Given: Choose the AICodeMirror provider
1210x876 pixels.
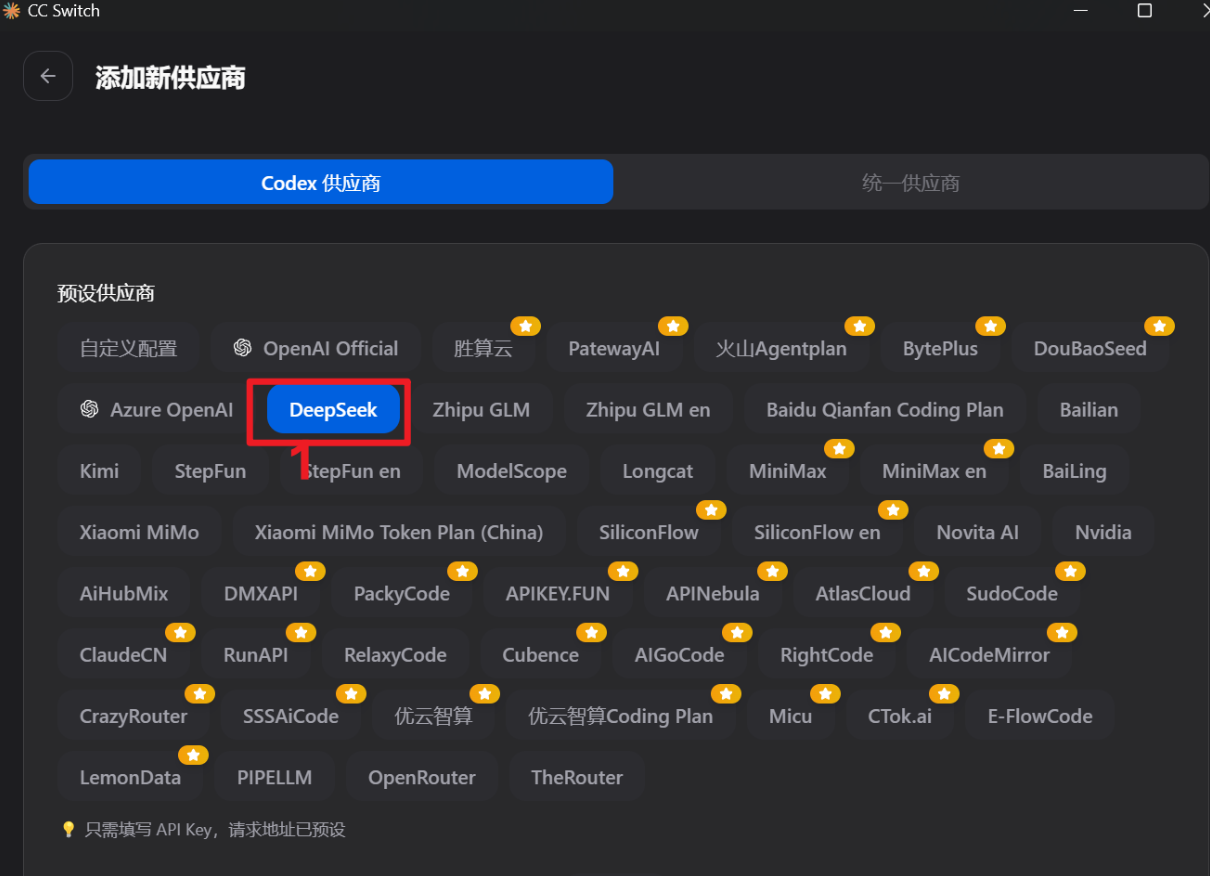Looking at the screenshot, I should [x=990, y=655].
